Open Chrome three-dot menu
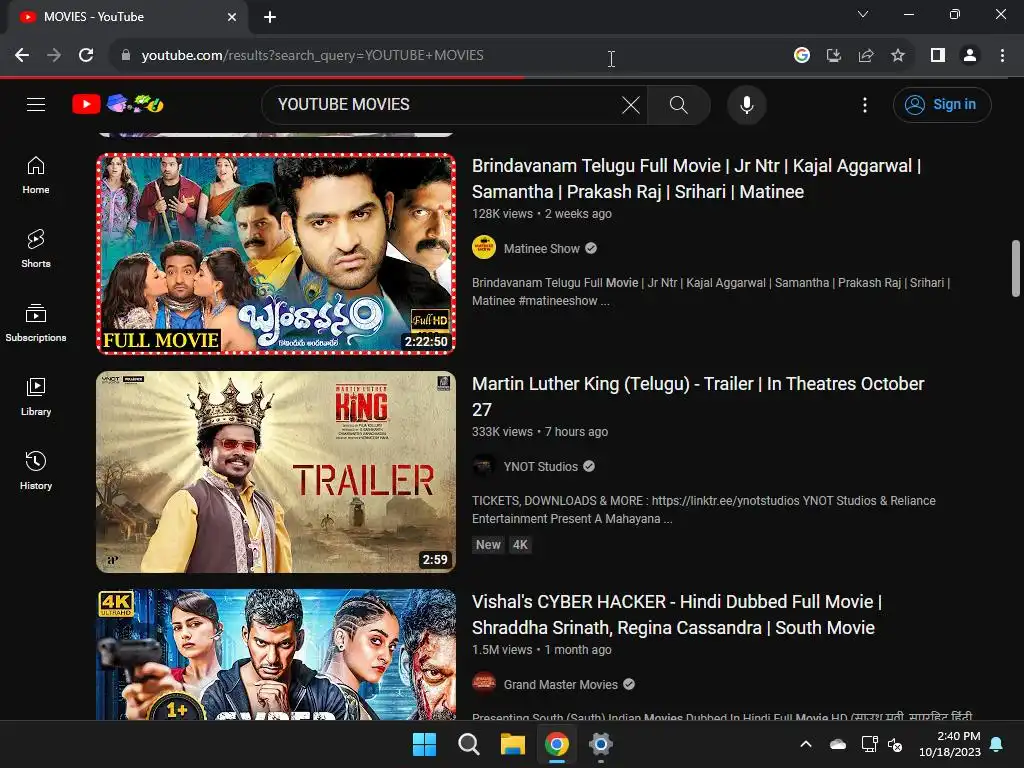The image size is (1024, 768). 1002,56
